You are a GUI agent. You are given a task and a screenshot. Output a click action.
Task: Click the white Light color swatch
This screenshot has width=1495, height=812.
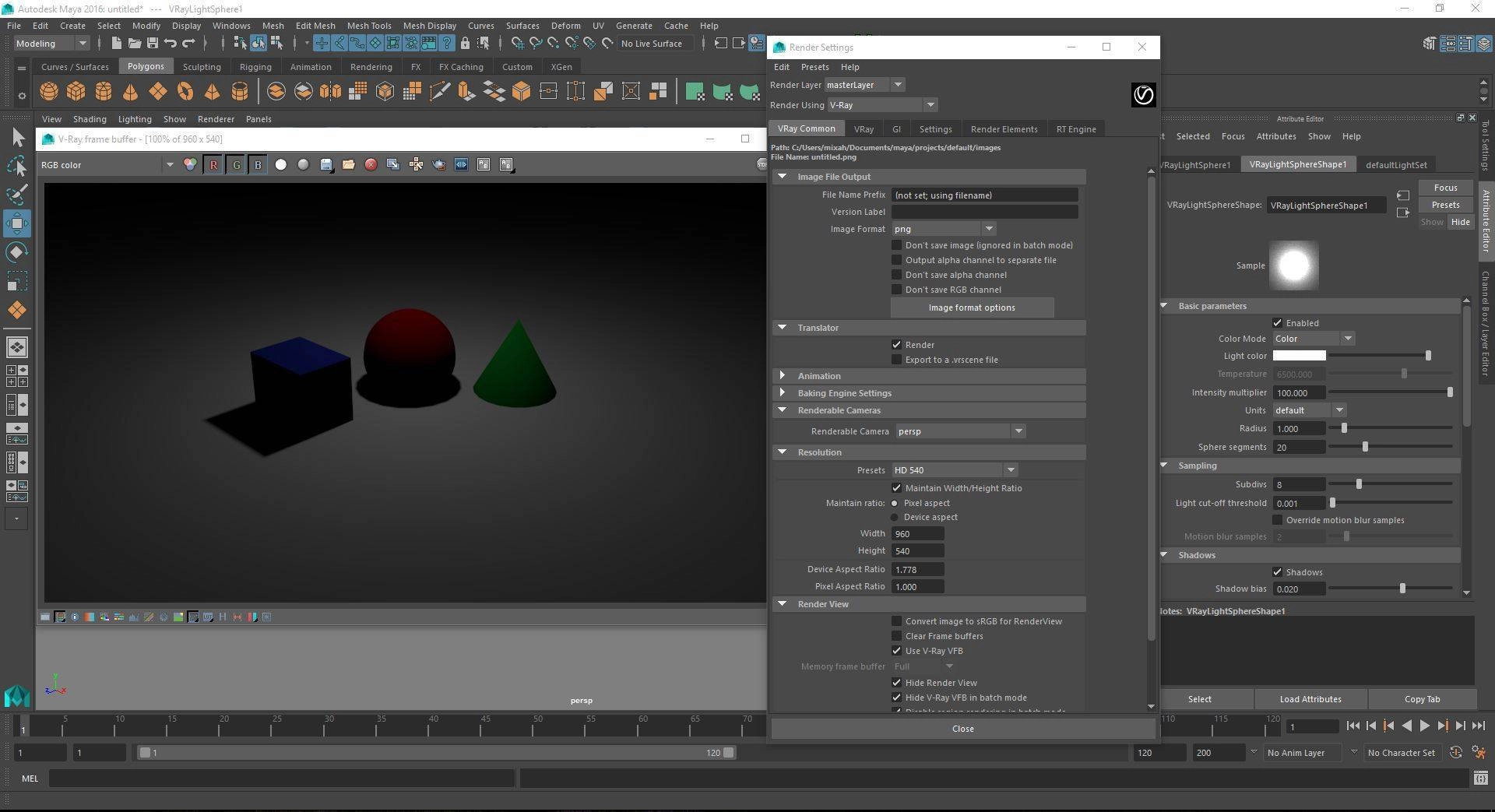pyautogui.click(x=1299, y=356)
